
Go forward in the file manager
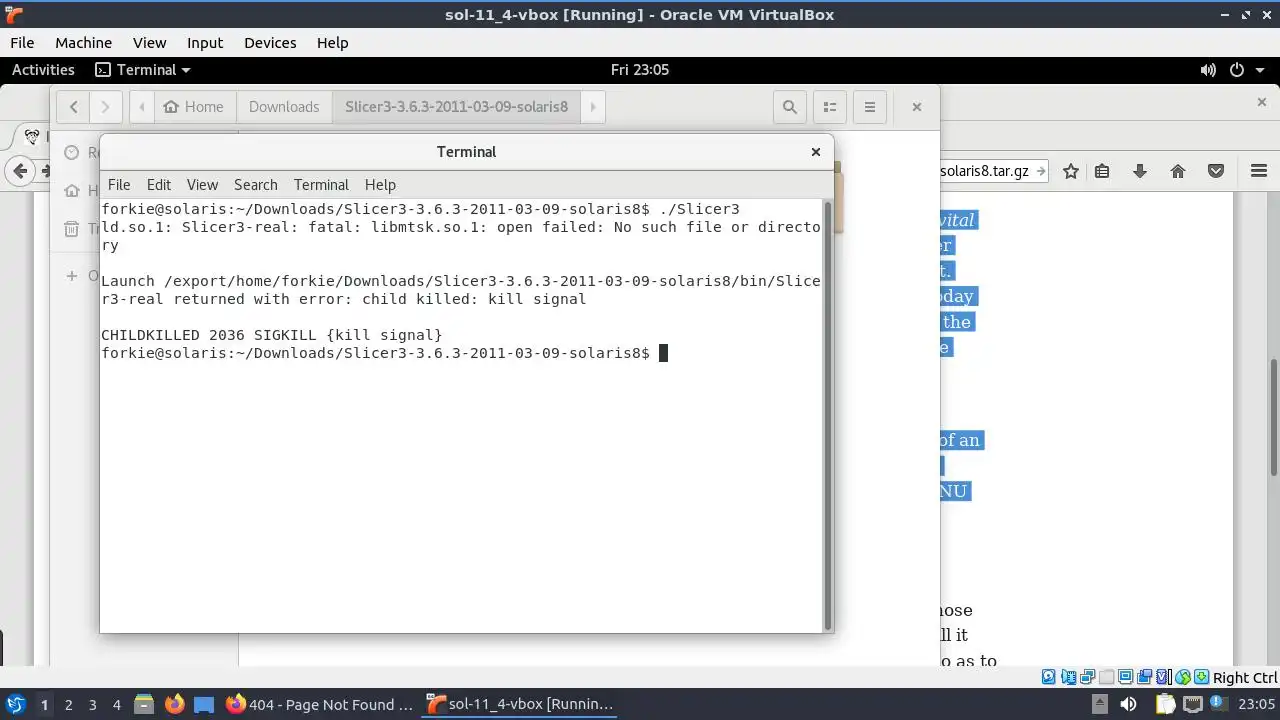click(105, 107)
